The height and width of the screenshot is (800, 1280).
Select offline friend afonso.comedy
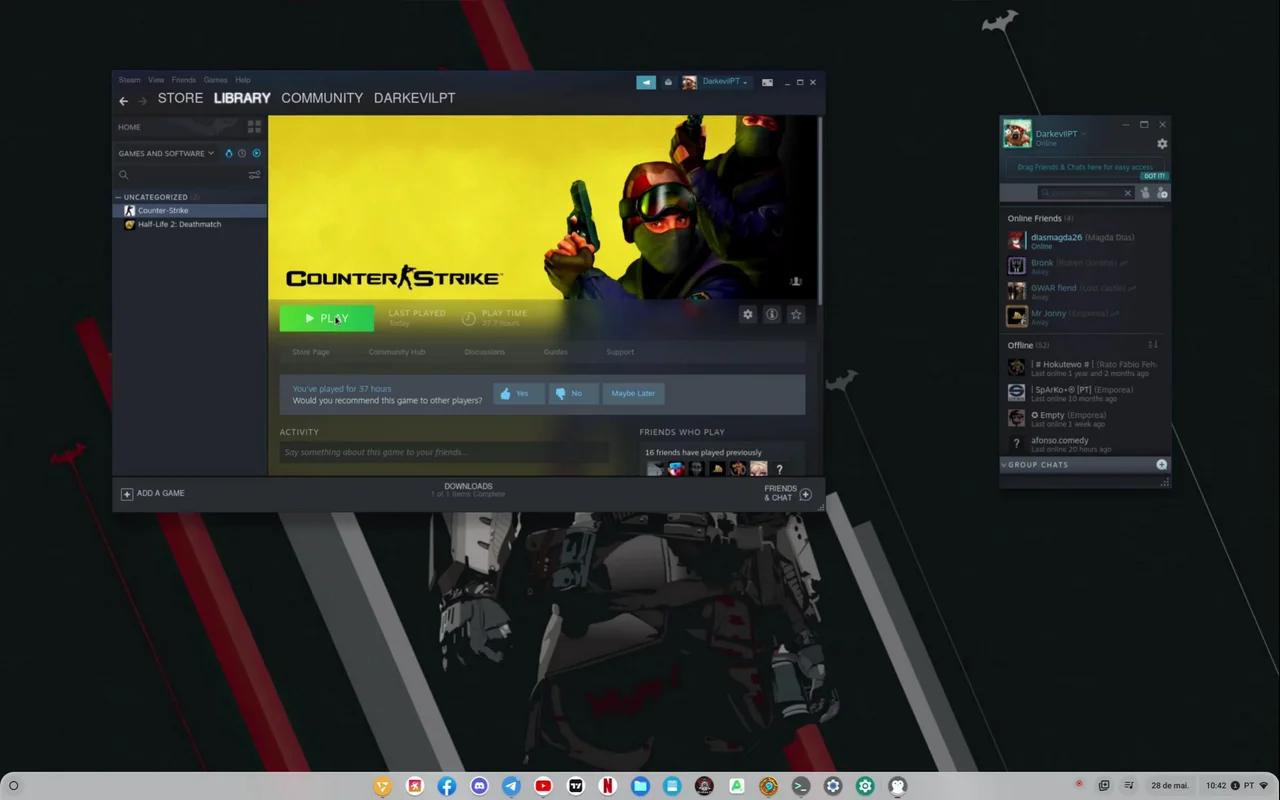click(1084, 444)
